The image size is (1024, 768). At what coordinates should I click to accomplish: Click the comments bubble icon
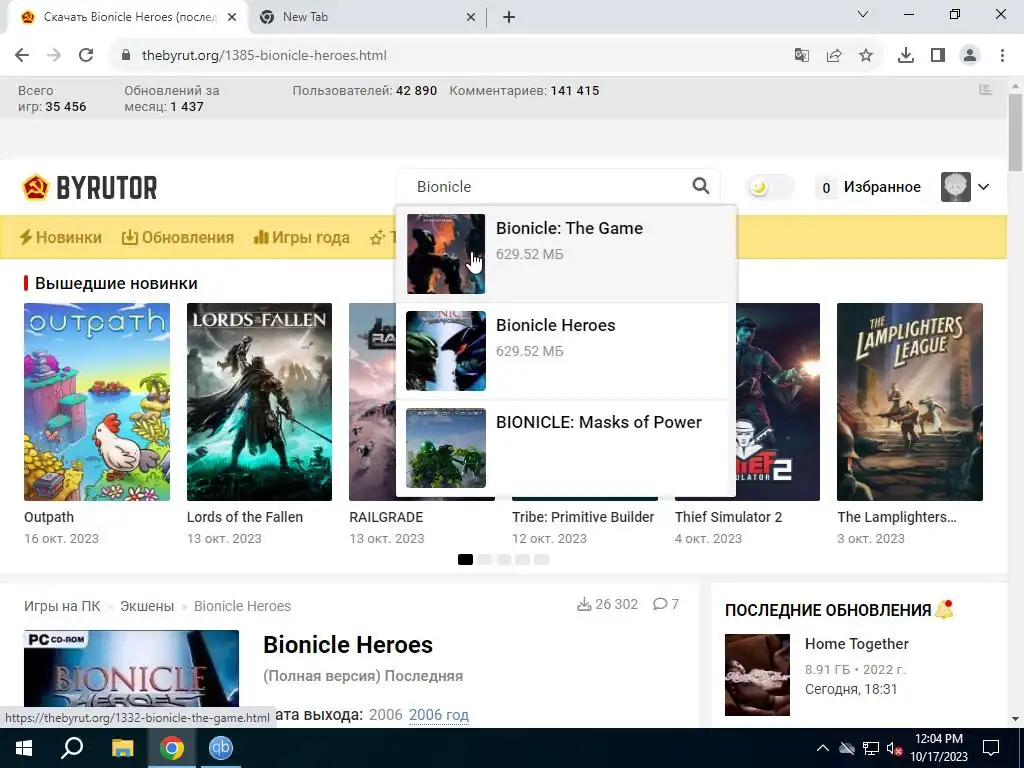point(660,604)
